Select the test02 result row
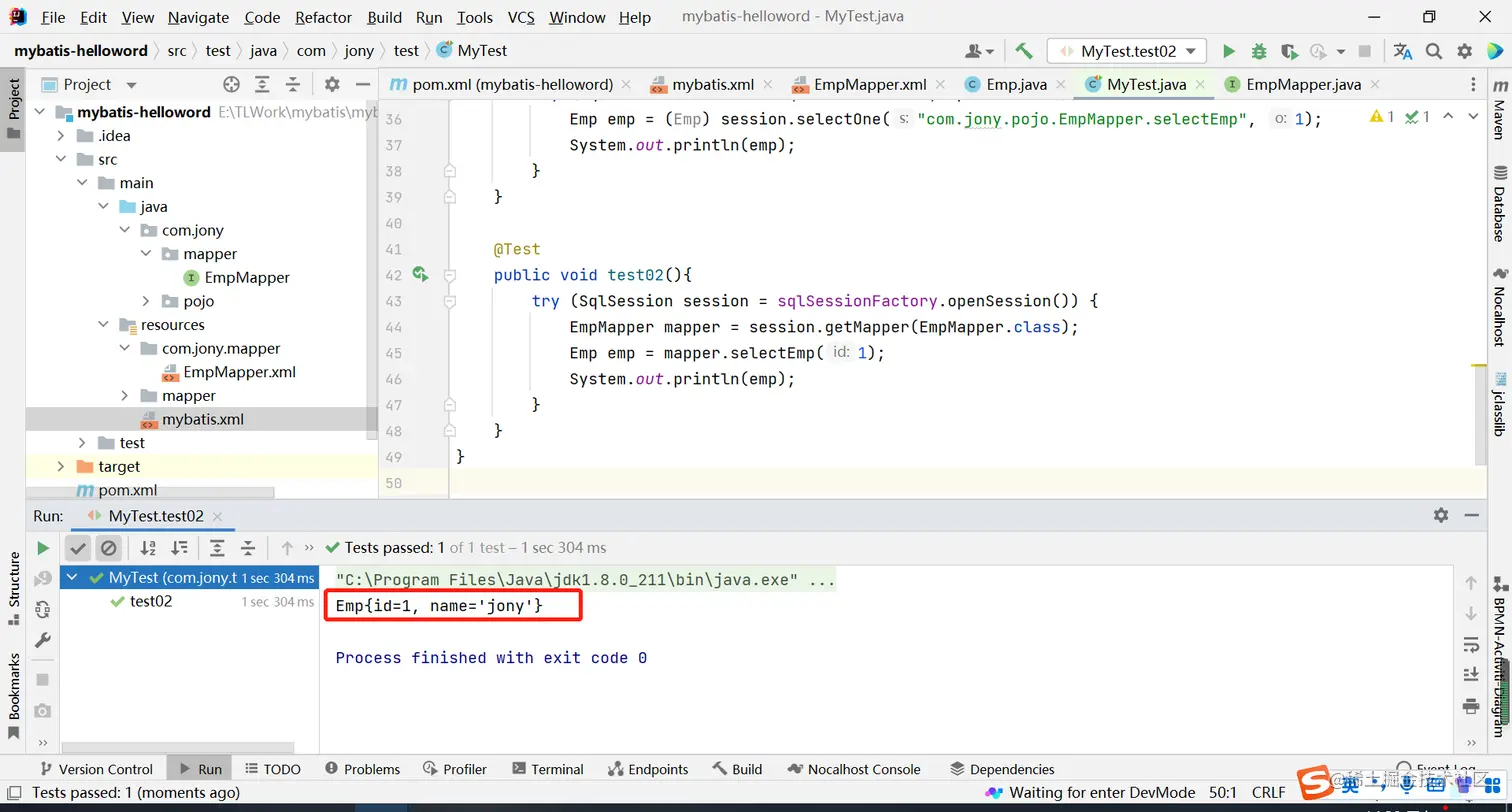 point(189,602)
